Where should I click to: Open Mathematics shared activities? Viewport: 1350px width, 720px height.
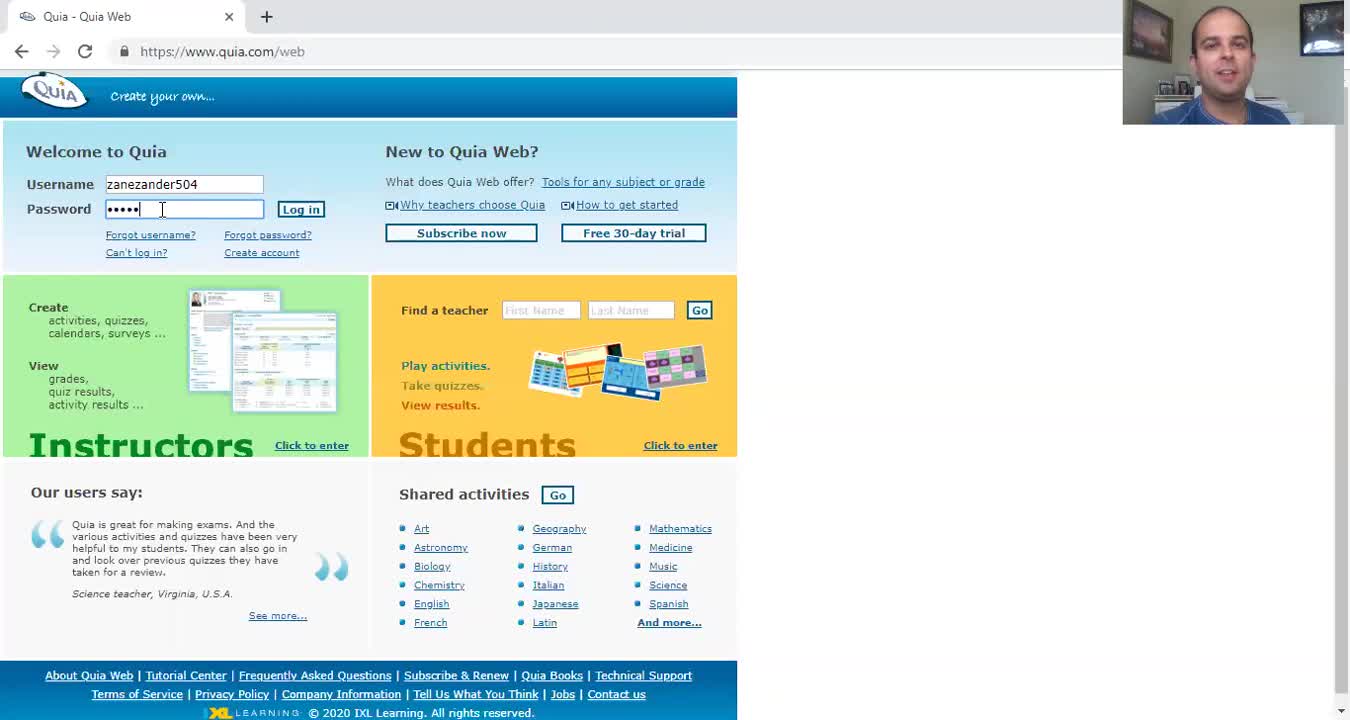tap(680, 529)
